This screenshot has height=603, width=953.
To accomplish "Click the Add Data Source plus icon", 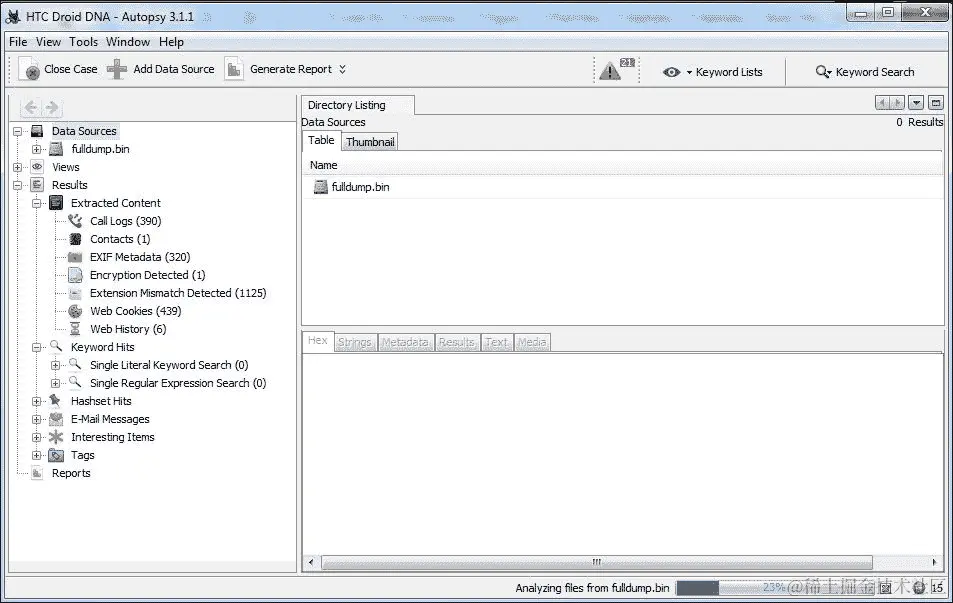I will pos(117,69).
